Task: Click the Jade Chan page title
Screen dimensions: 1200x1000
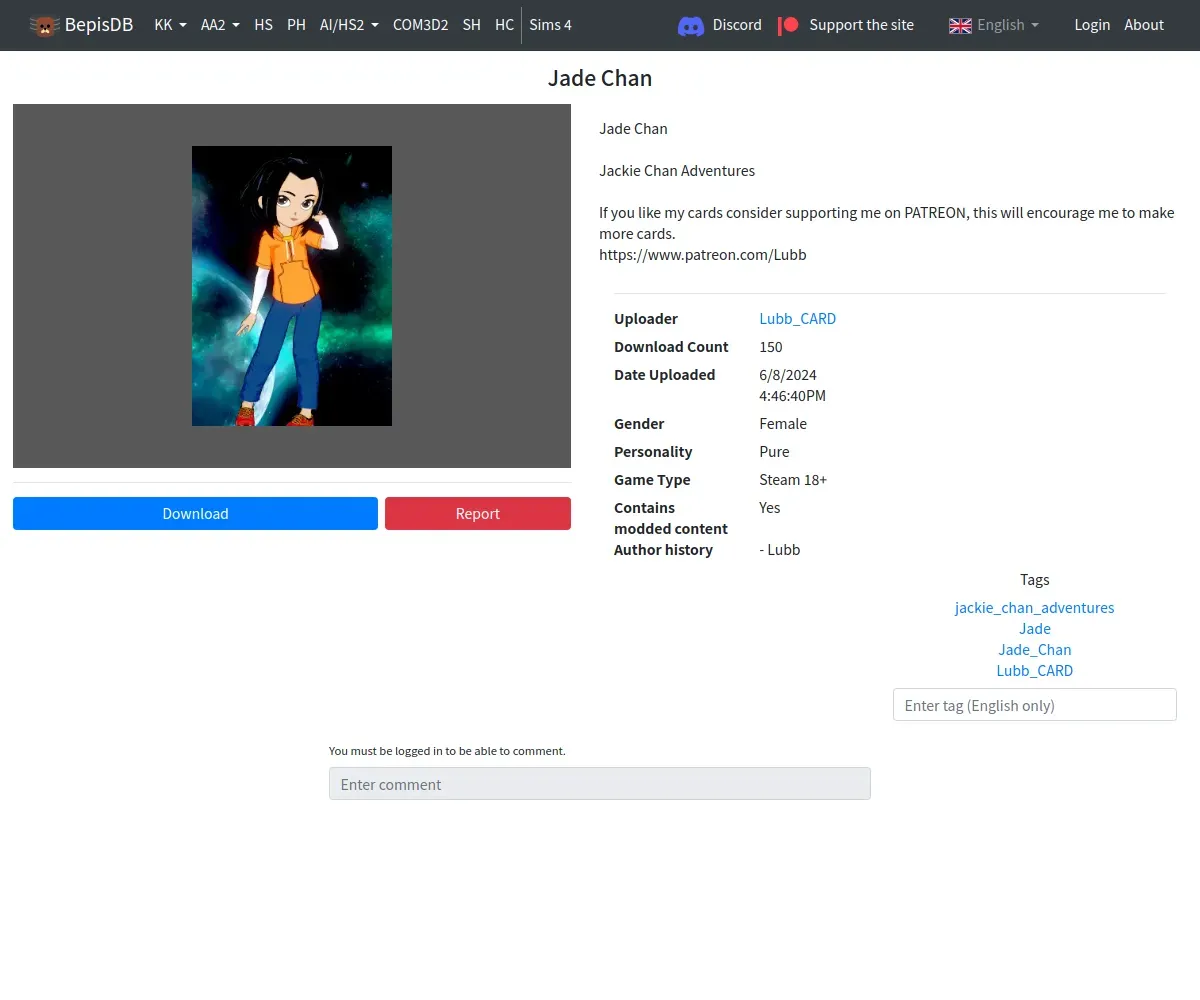Action: [600, 78]
